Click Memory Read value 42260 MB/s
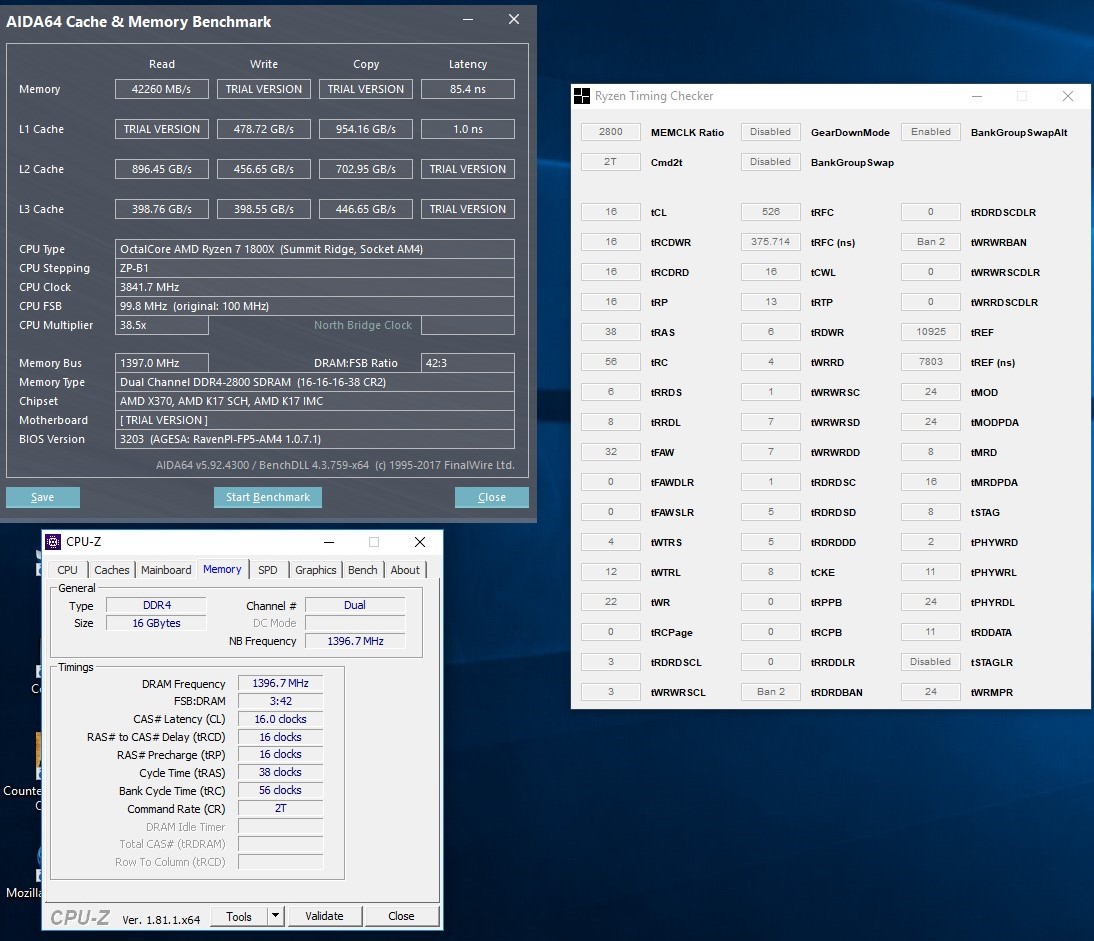Image resolution: width=1094 pixels, height=941 pixels. [162, 89]
